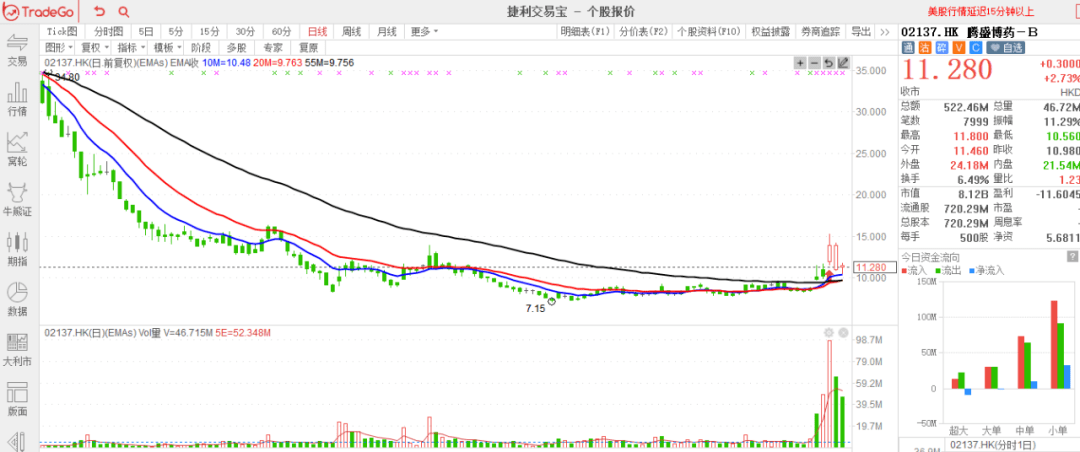This screenshot has width=1080, height=452.
Task: Click the orange V tag badge
Action: point(958,48)
